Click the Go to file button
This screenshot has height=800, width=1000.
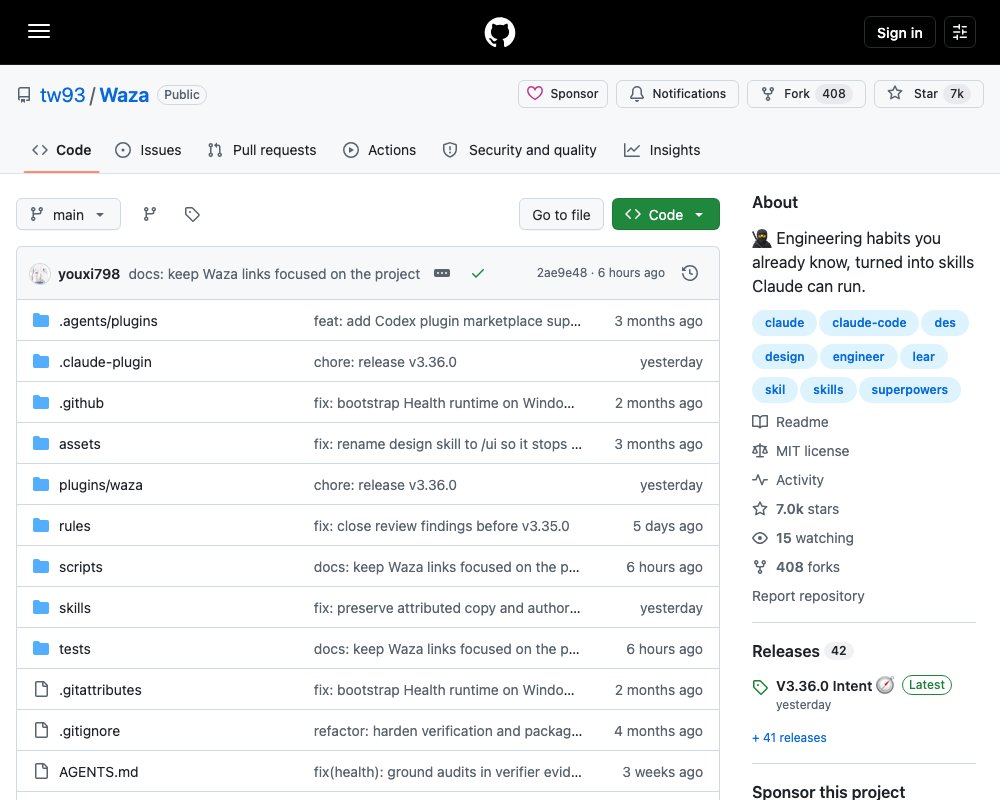click(561, 214)
